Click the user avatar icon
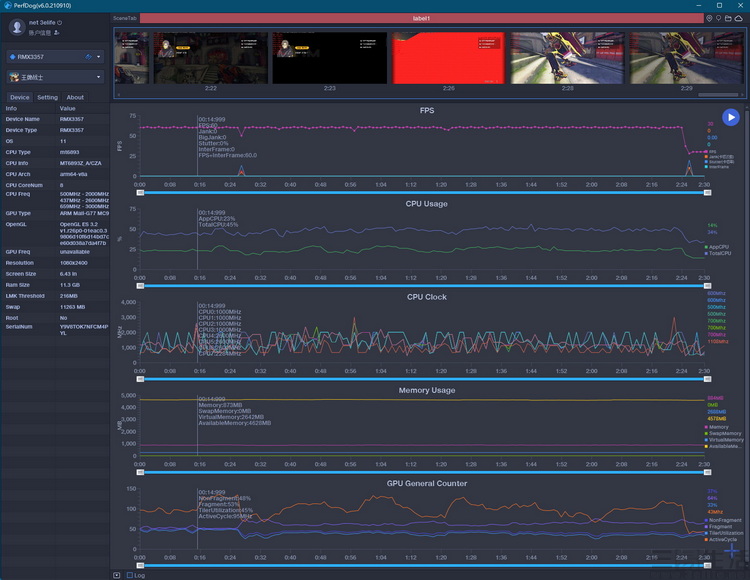 [x=17, y=27]
